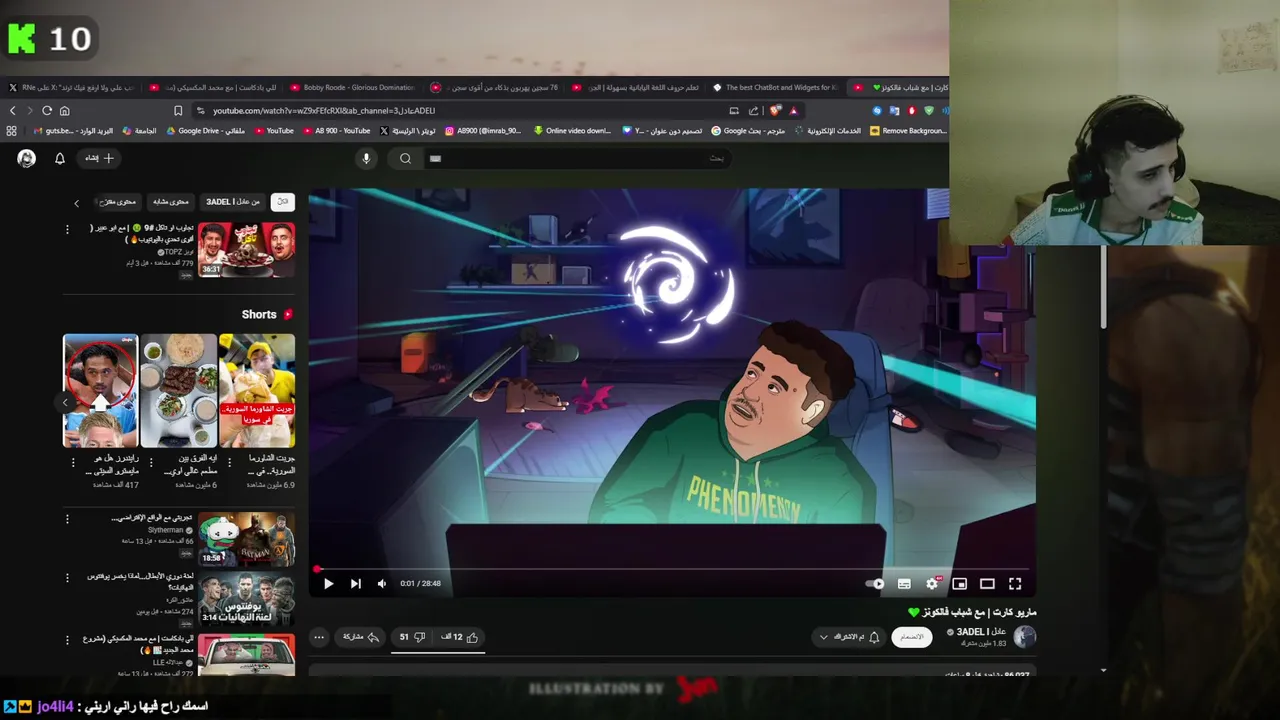Open options for the TOPZ video

[67, 230]
